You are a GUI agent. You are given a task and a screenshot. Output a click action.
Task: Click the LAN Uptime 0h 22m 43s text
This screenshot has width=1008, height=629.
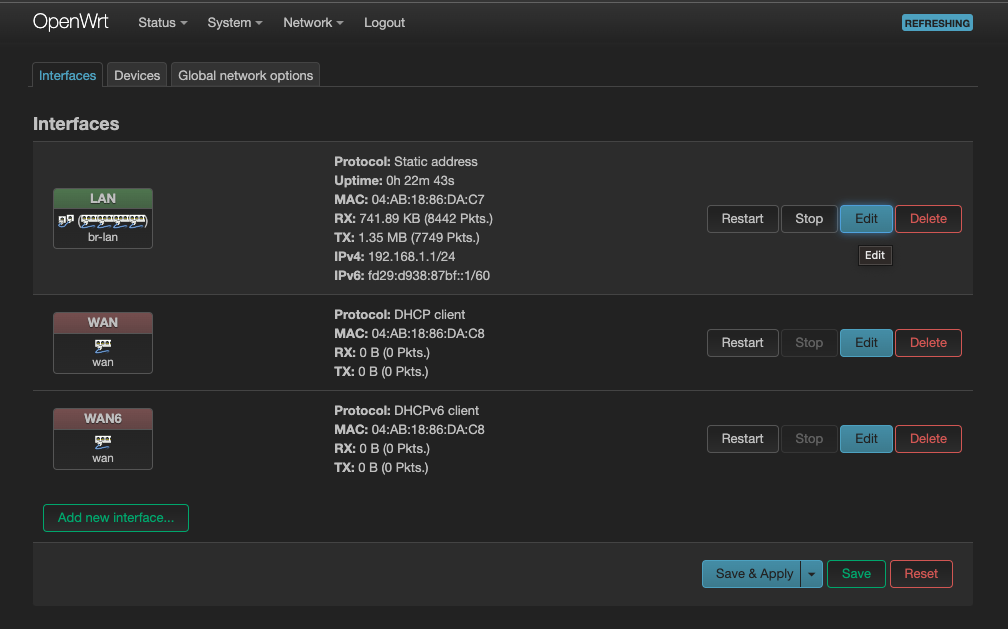pos(394,181)
